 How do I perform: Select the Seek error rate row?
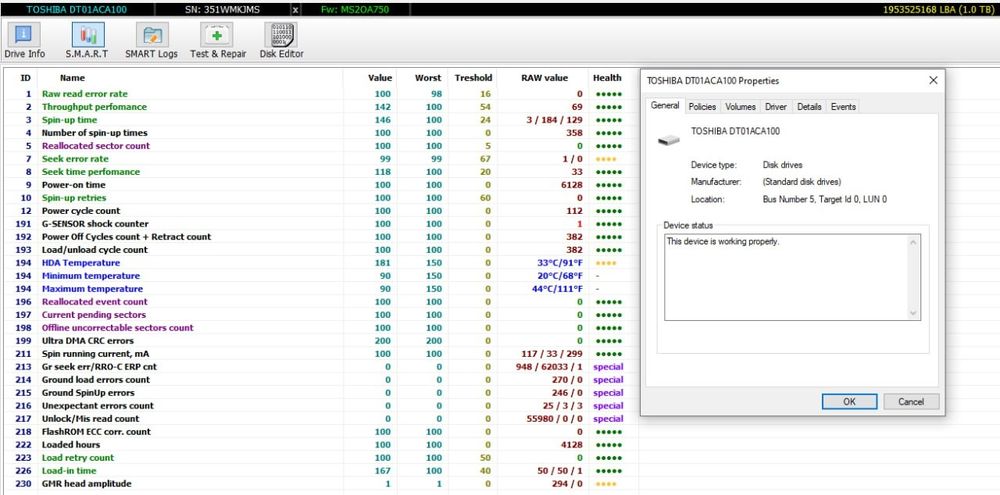(x=321, y=159)
